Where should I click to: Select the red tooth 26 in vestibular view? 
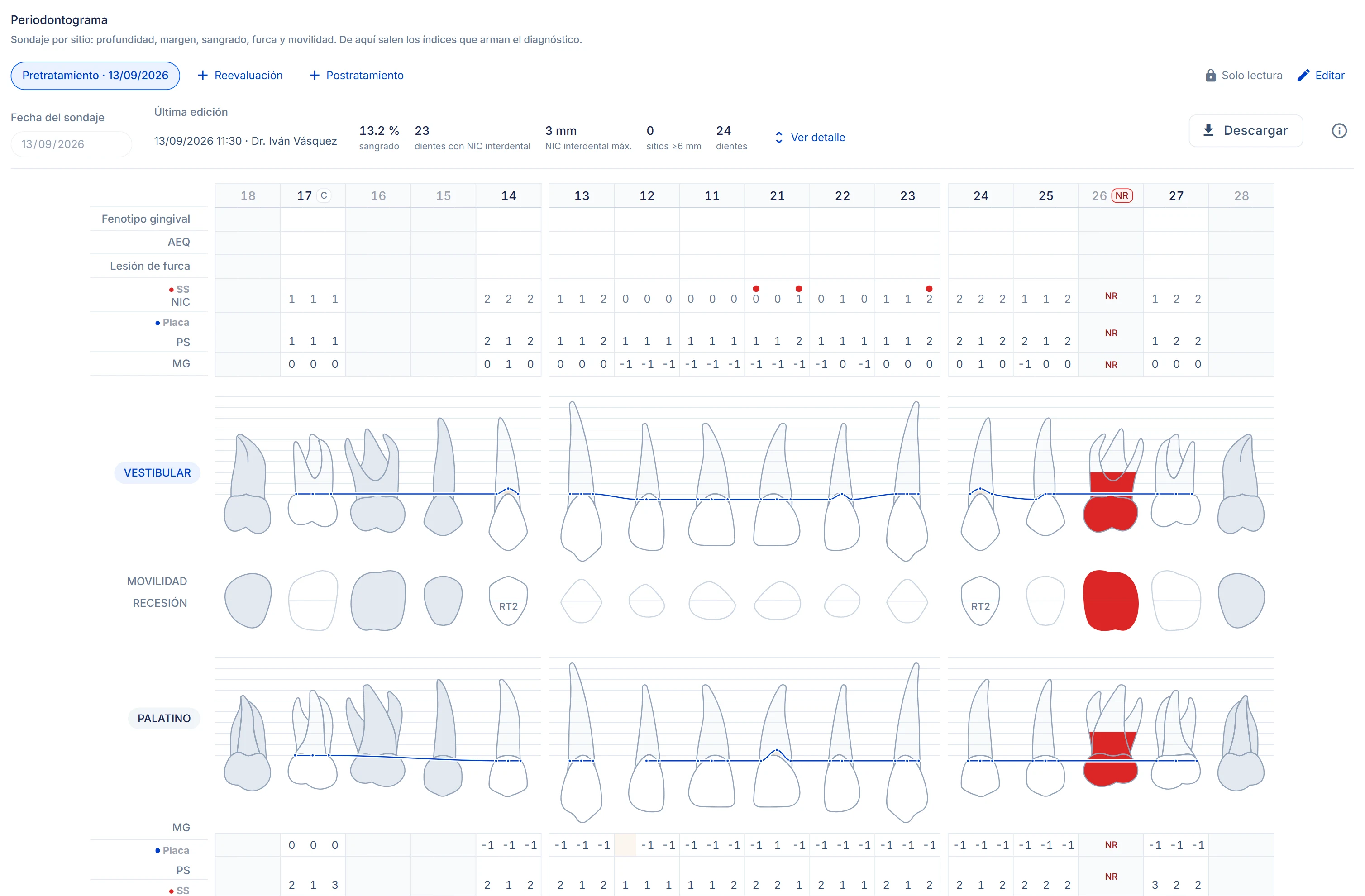1111,481
